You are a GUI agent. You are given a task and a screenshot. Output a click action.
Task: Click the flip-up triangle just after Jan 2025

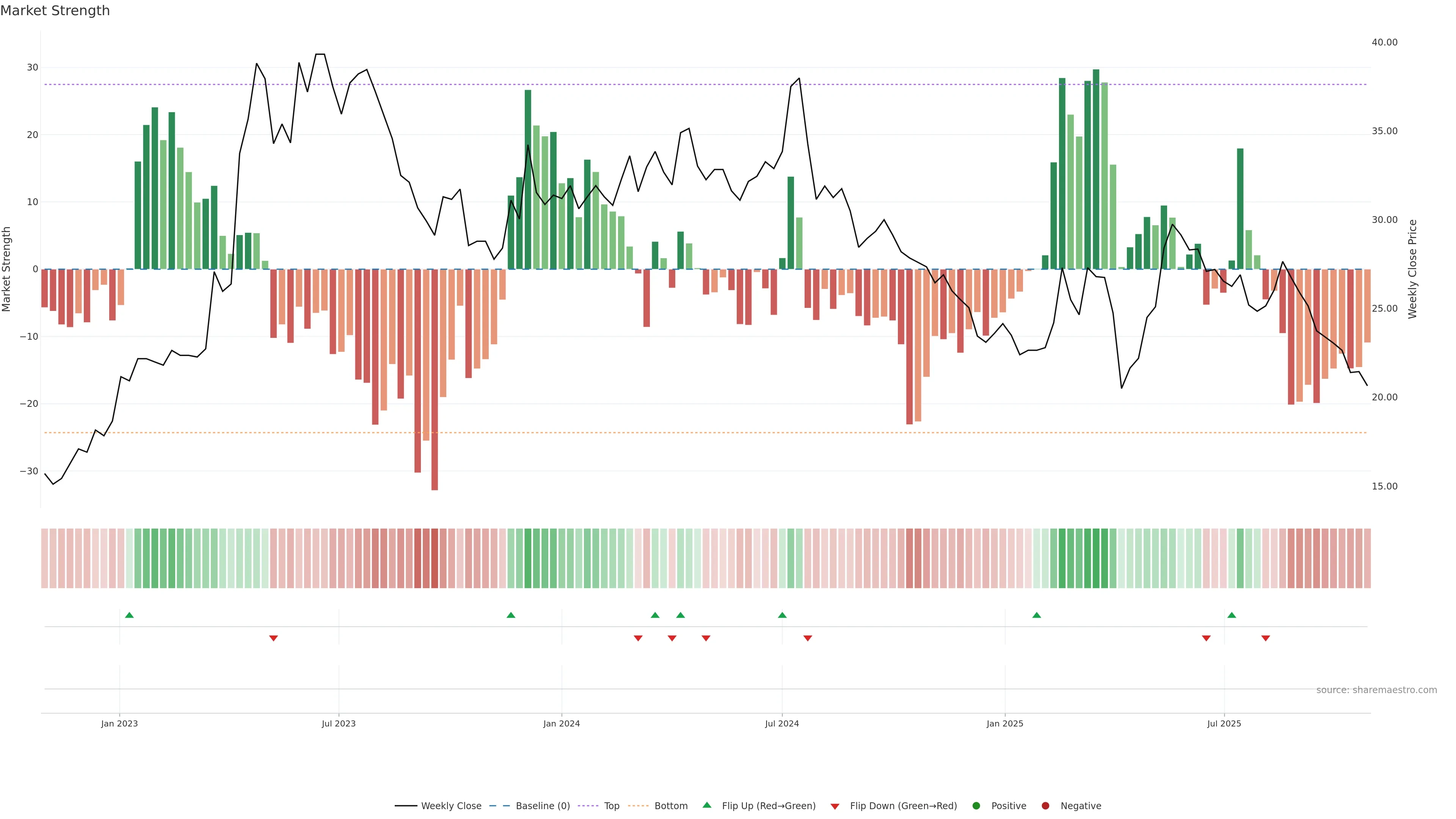point(1037,615)
